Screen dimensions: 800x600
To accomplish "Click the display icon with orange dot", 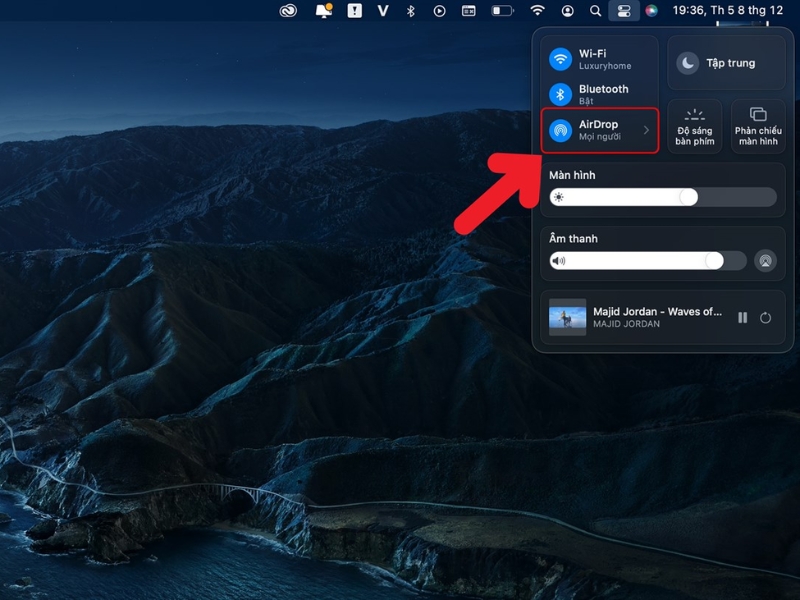I will pyautogui.click(x=324, y=11).
